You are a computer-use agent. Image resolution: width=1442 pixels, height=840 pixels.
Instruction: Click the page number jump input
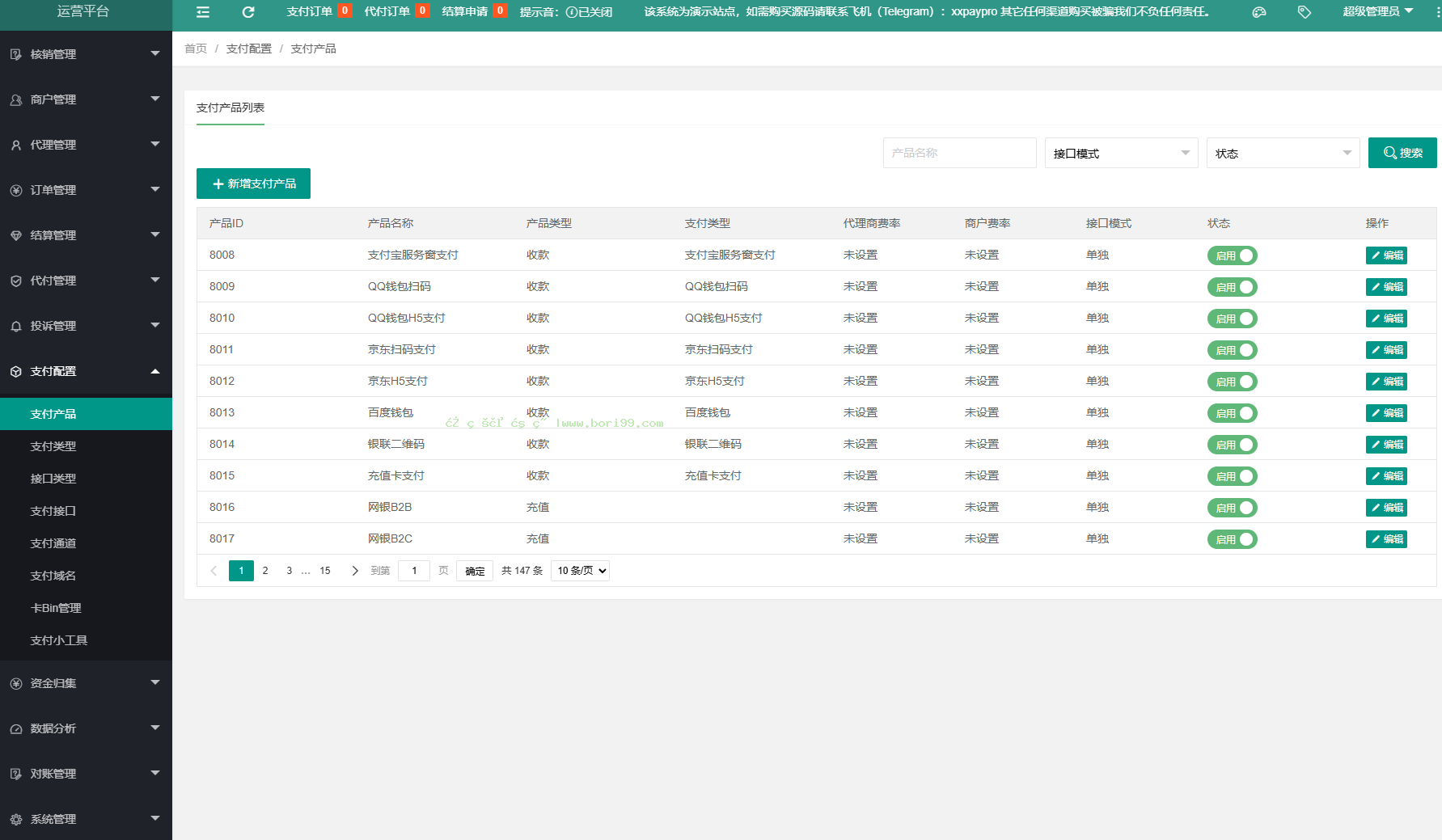point(414,571)
